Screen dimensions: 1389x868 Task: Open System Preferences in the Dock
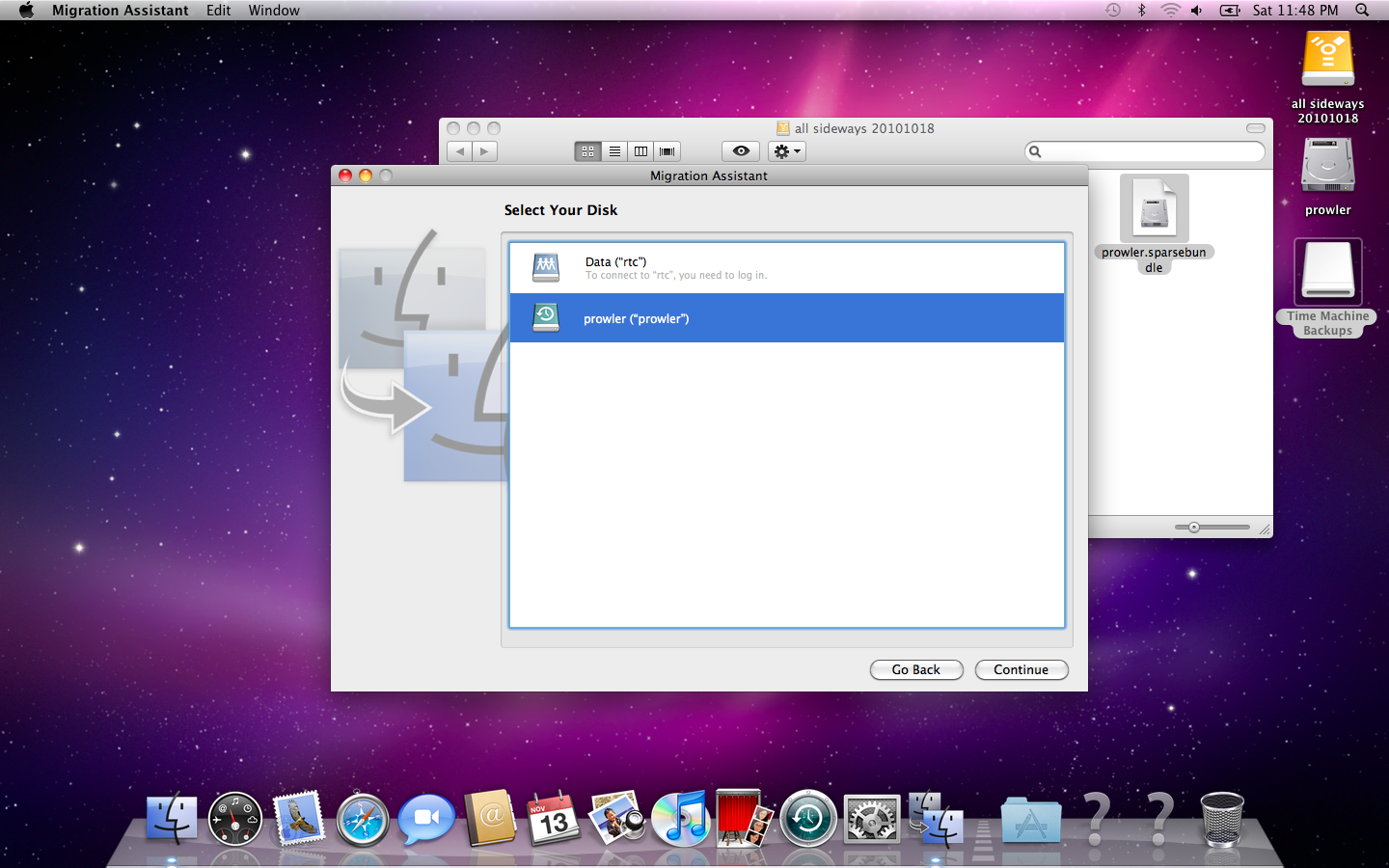point(871,820)
